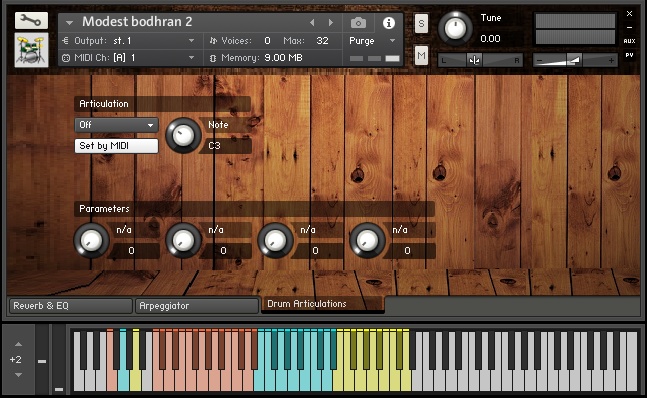Click the Note knob
This screenshot has width=647, height=398.
183,136
